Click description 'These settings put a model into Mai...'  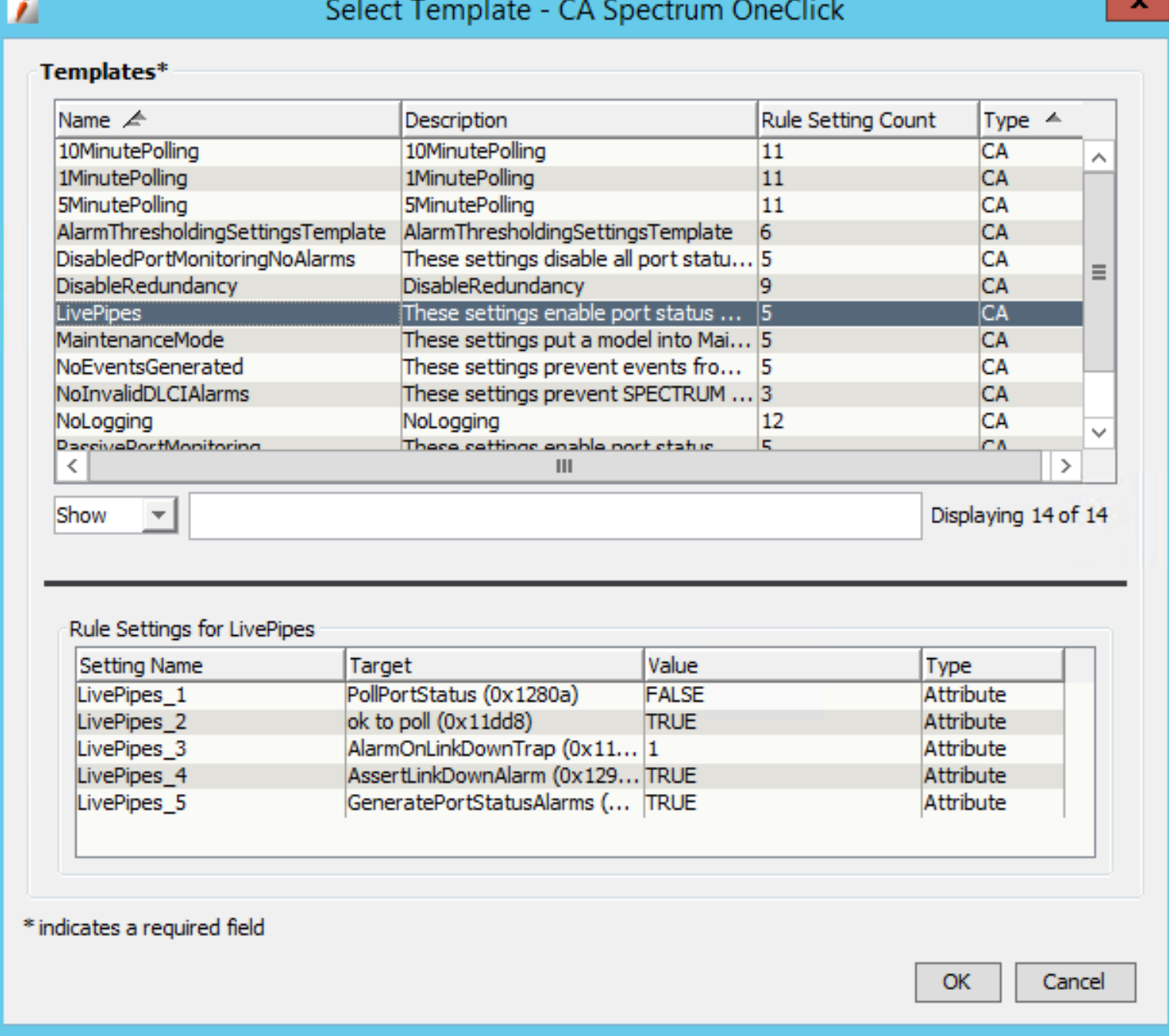tap(577, 340)
